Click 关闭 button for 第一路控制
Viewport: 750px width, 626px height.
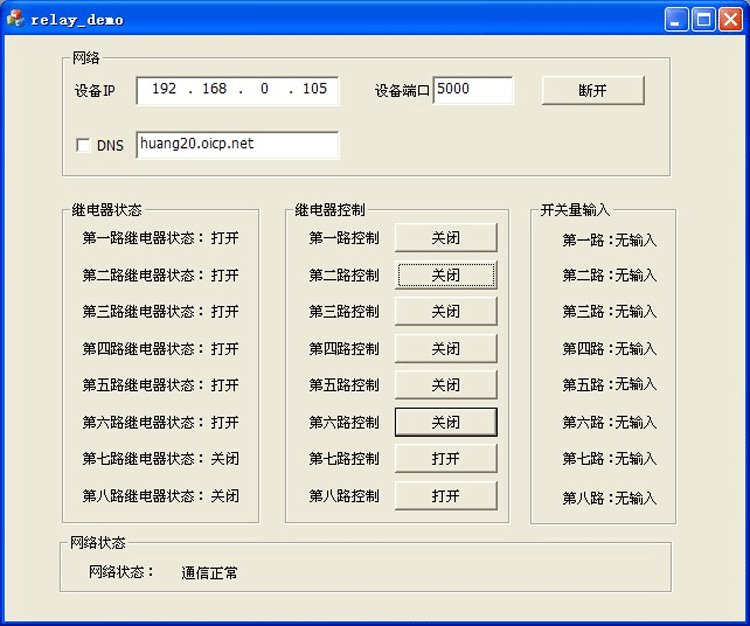point(445,238)
